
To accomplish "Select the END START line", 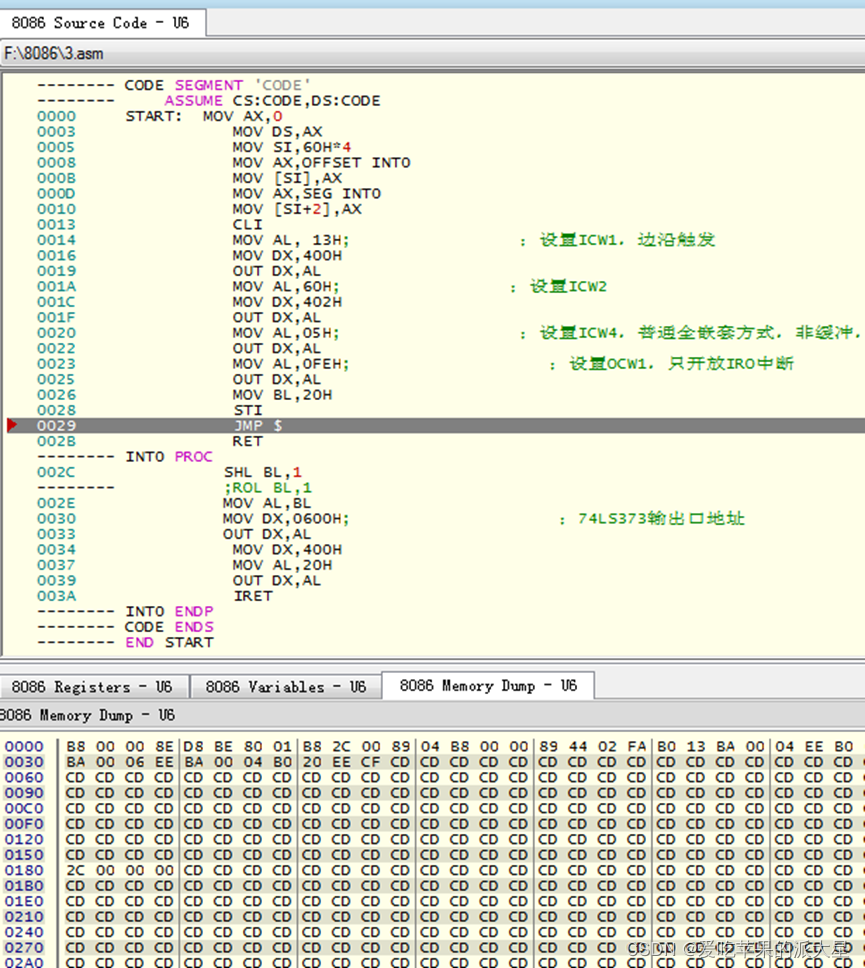I will (169, 641).
